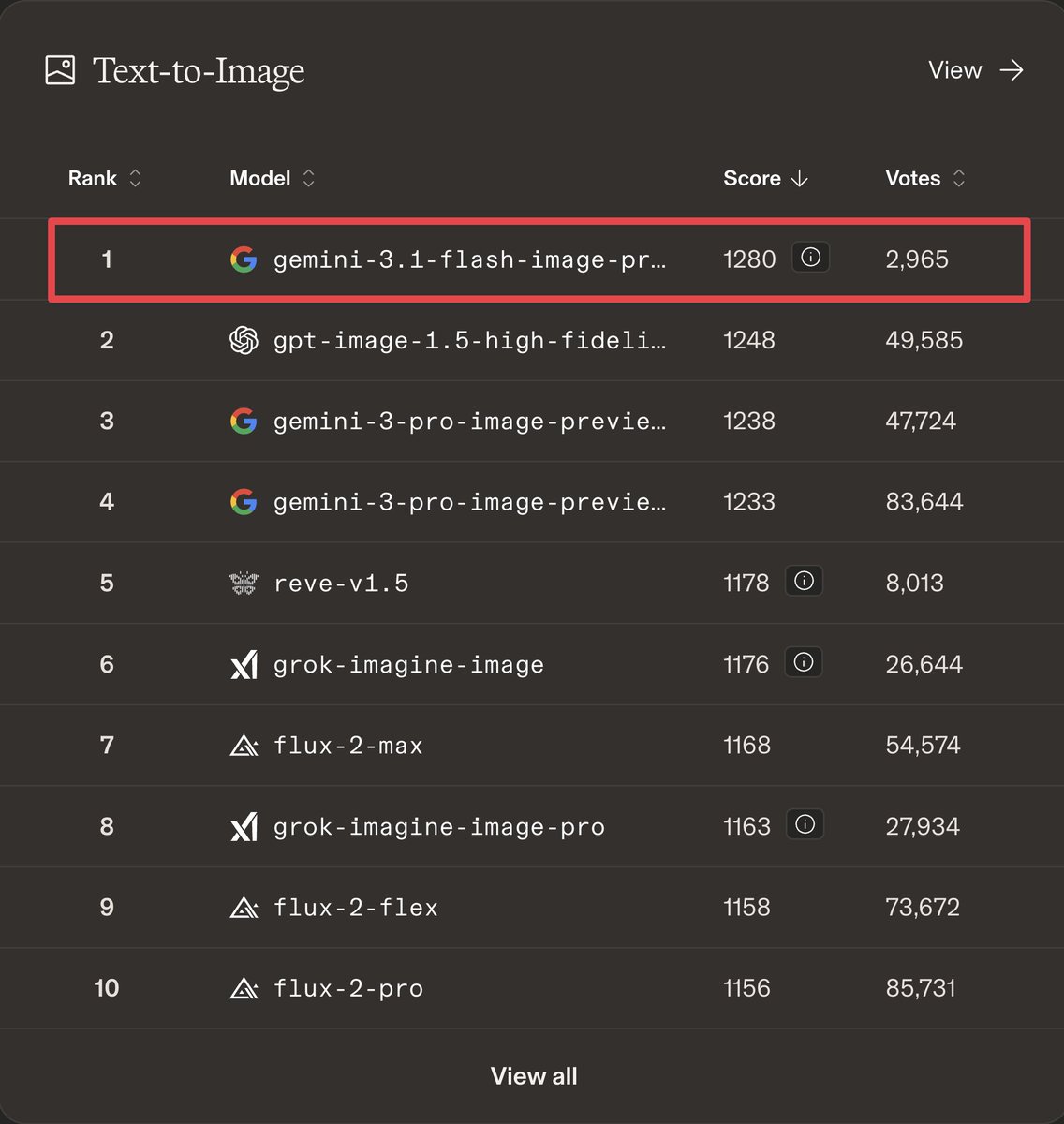The height and width of the screenshot is (1124, 1064).
Task: Click the score value 1158
Action: point(746,908)
